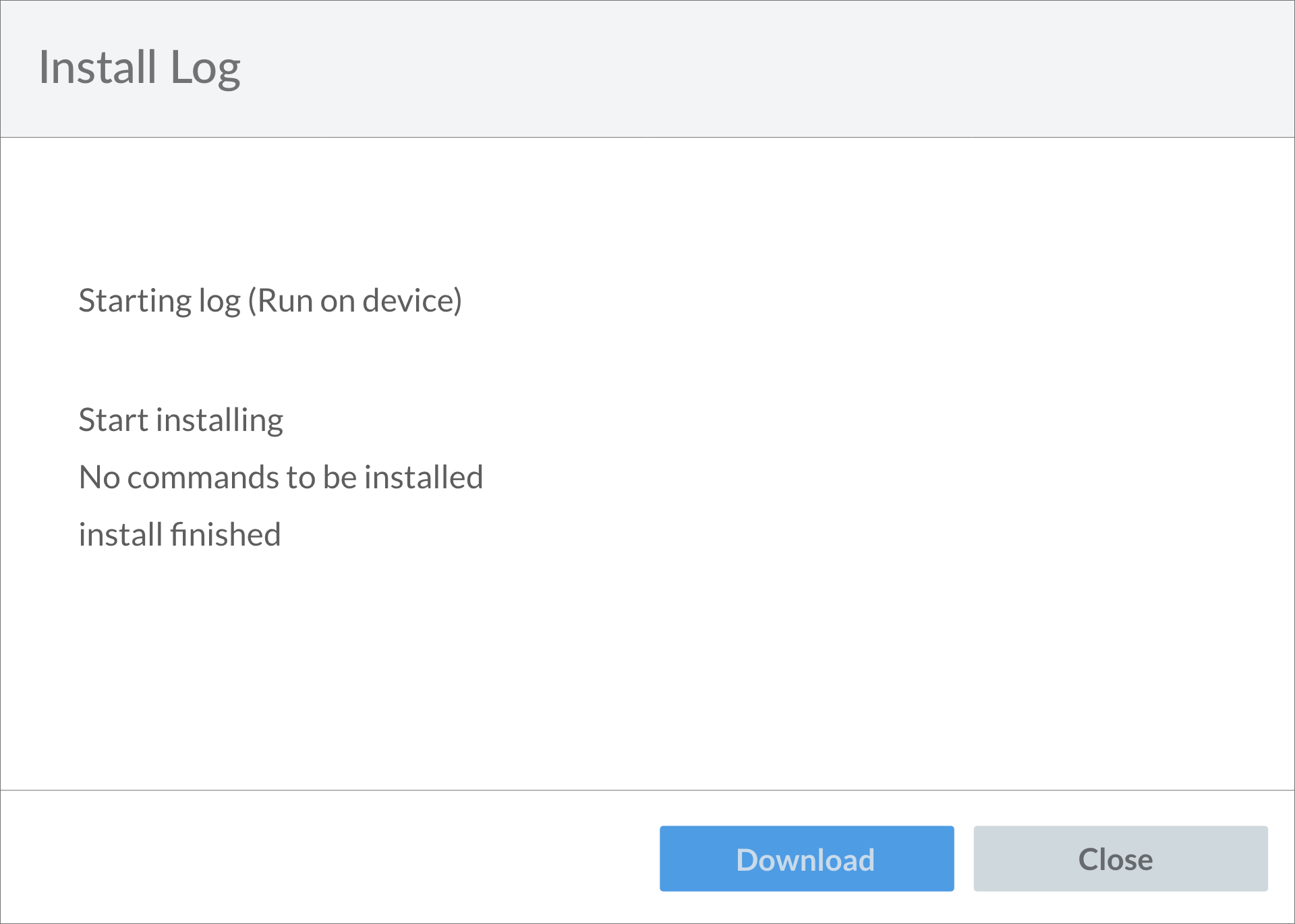1295x924 pixels.
Task: Click the blank space above the 'Starting log' line
Action: 647,209
